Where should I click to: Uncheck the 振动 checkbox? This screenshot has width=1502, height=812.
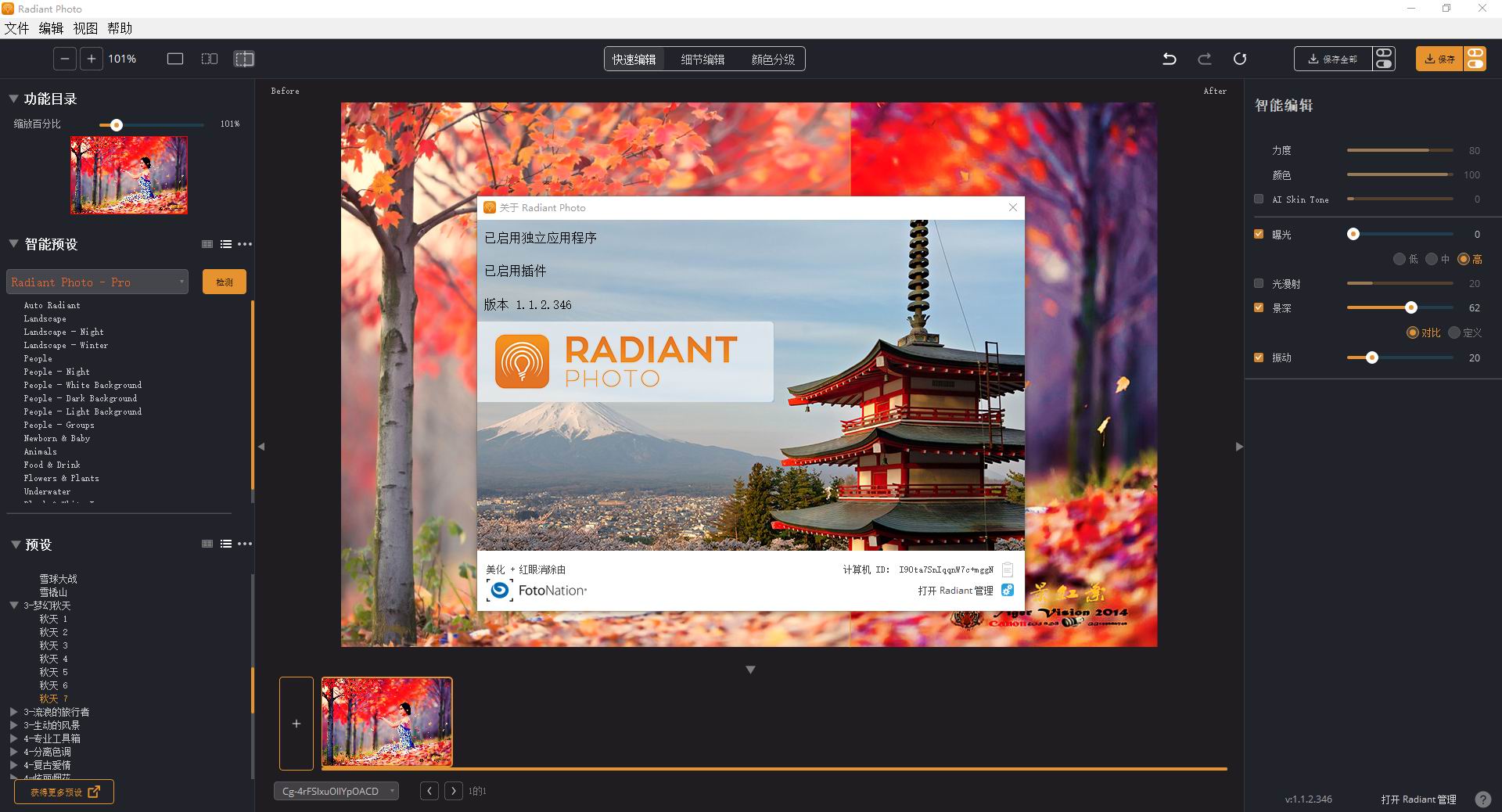1259,357
